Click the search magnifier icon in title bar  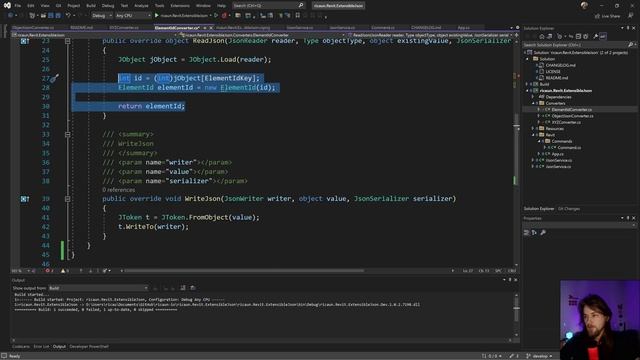tap(301, 6)
